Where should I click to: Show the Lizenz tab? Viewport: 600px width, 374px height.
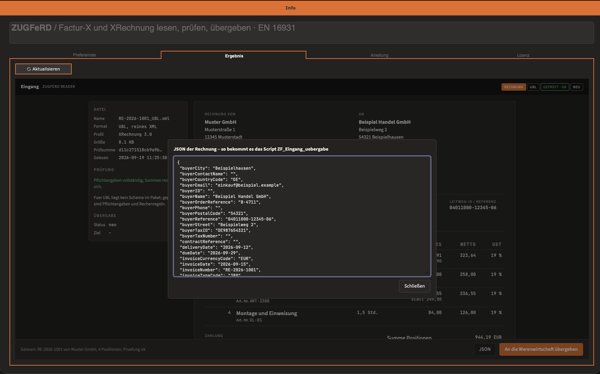pyautogui.click(x=523, y=55)
